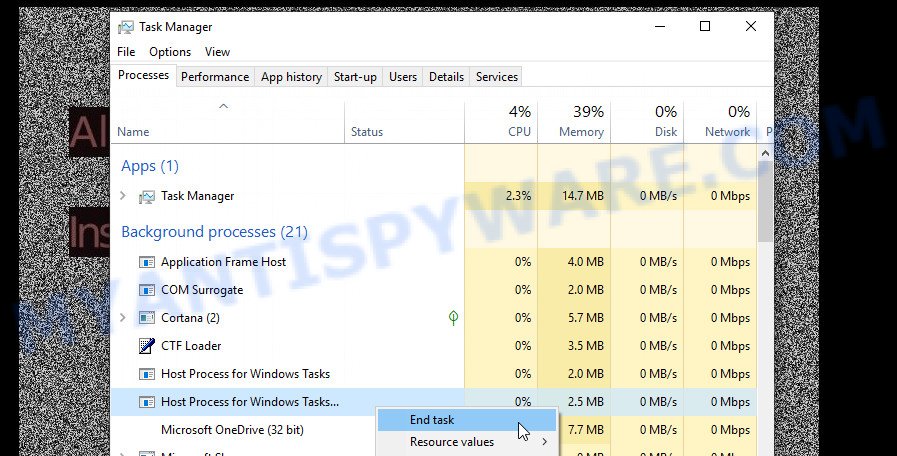
Task: Choose End task from the context menu
Action: [466, 420]
